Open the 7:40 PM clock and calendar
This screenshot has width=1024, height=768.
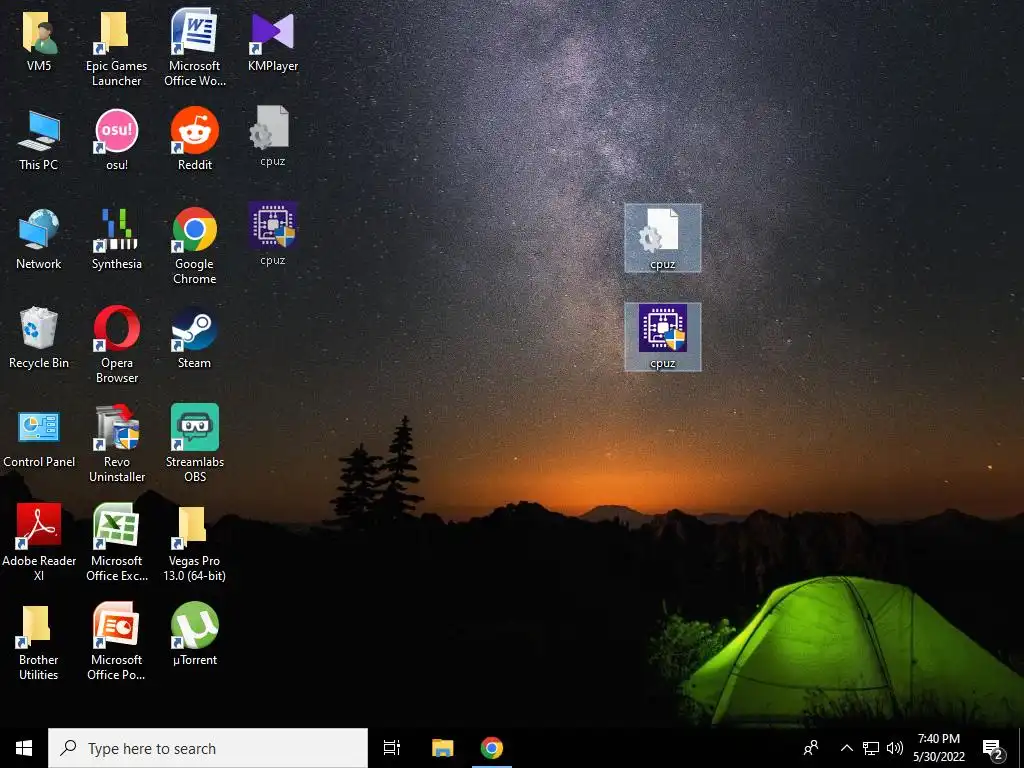939,748
